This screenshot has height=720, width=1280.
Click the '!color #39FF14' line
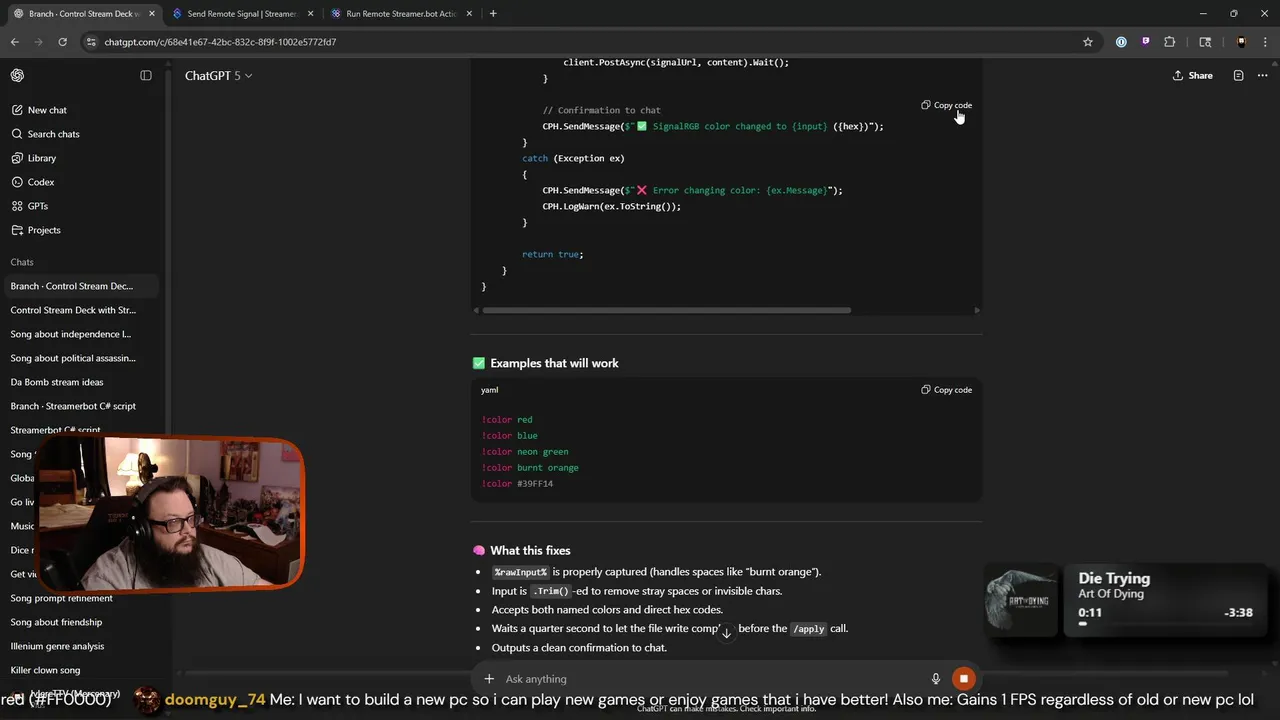(x=517, y=484)
